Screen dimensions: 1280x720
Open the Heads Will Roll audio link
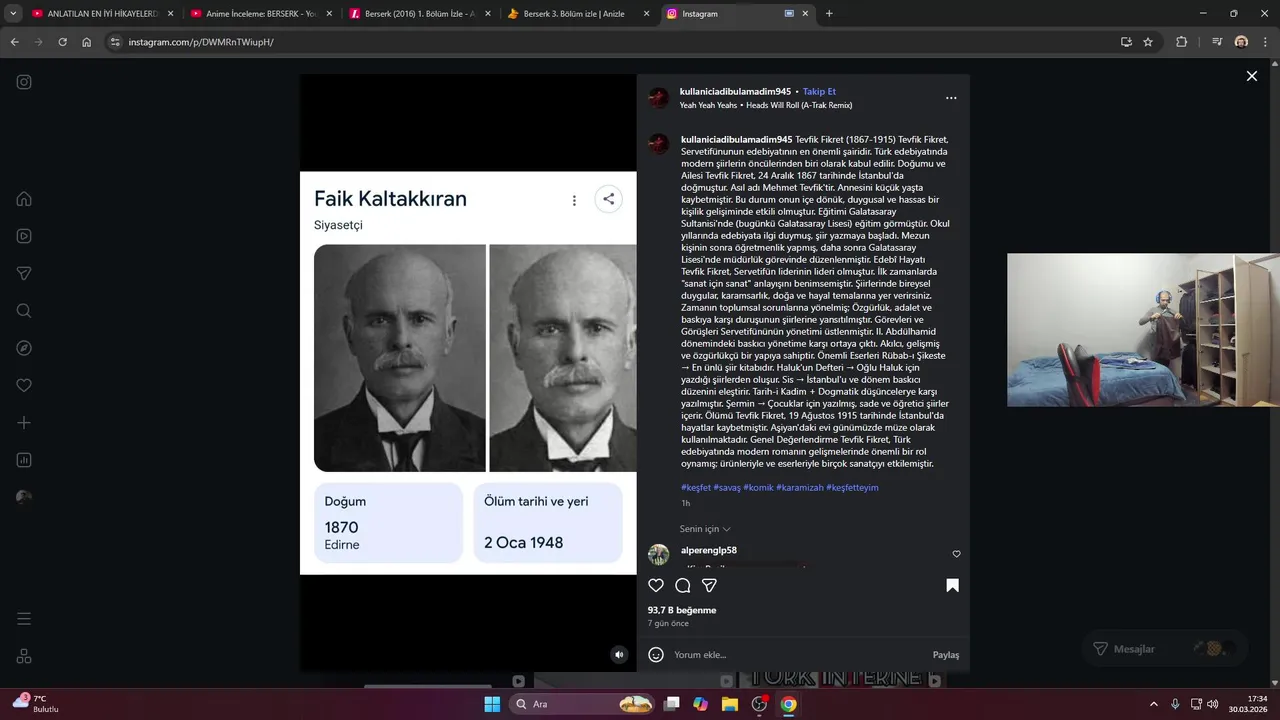click(x=766, y=105)
